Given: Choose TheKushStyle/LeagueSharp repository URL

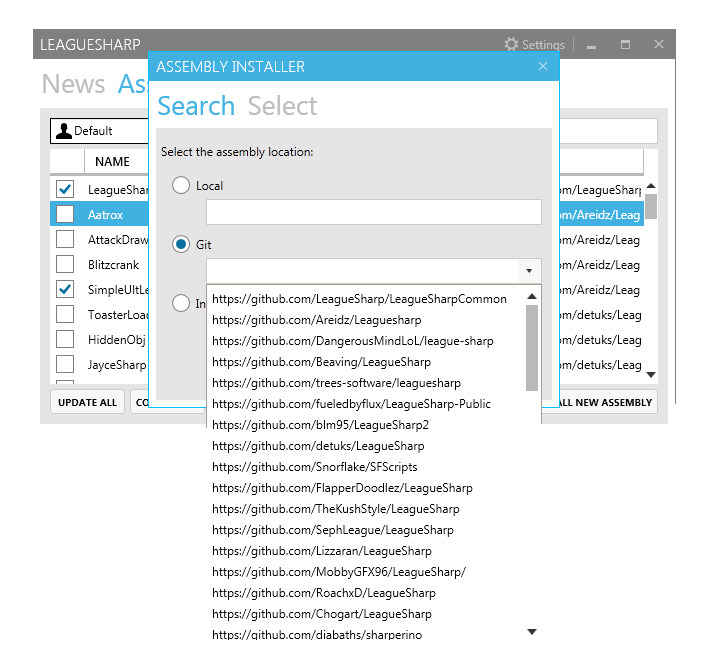Looking at the screenshot, I should pyautogui.click(x=336, y=509).
